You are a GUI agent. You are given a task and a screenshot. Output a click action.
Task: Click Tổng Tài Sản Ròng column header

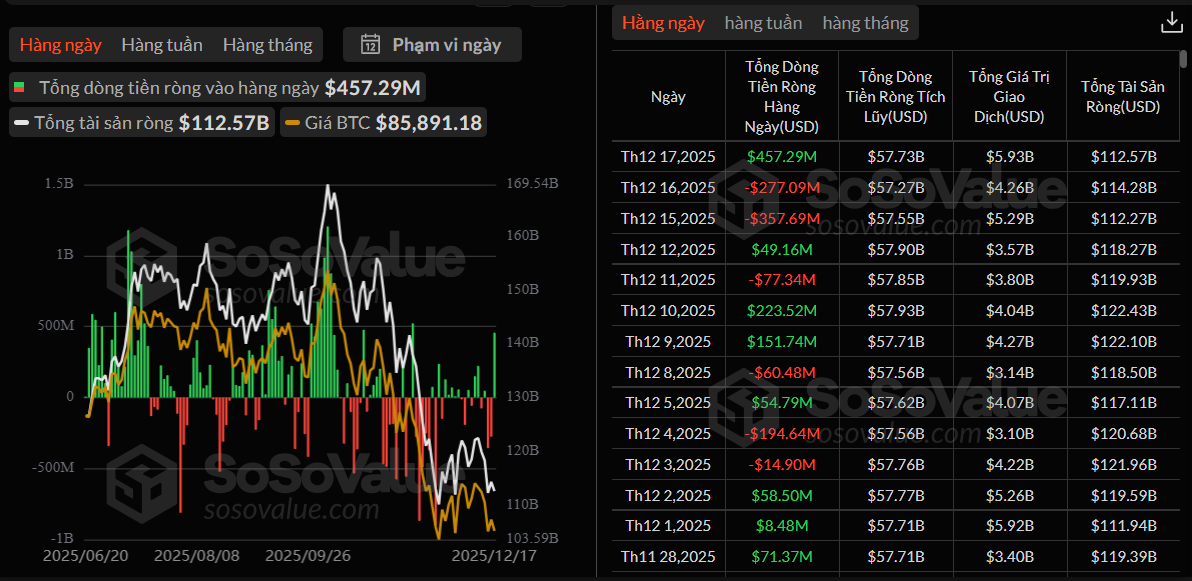[1120, 97]
